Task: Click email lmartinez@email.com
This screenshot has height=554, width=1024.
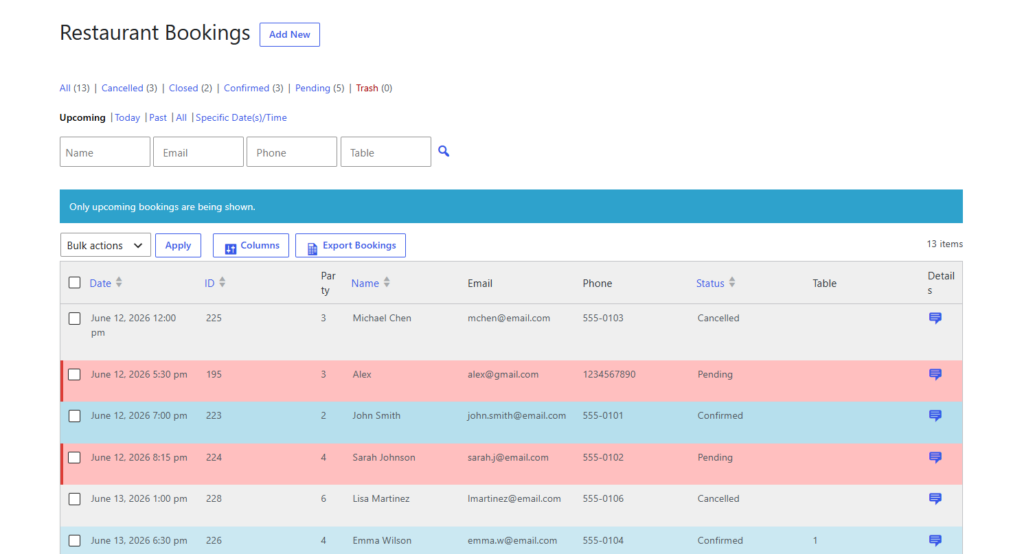Action: [514, 498]
